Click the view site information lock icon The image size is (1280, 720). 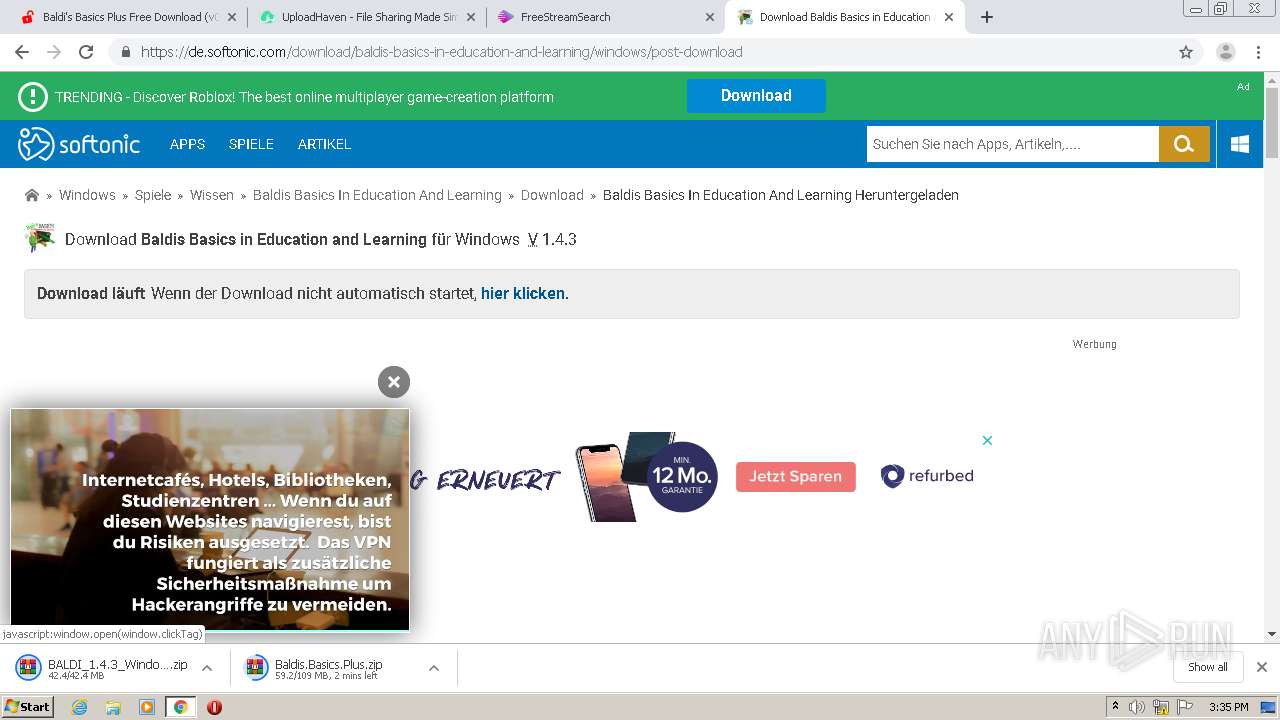[125, 52]
